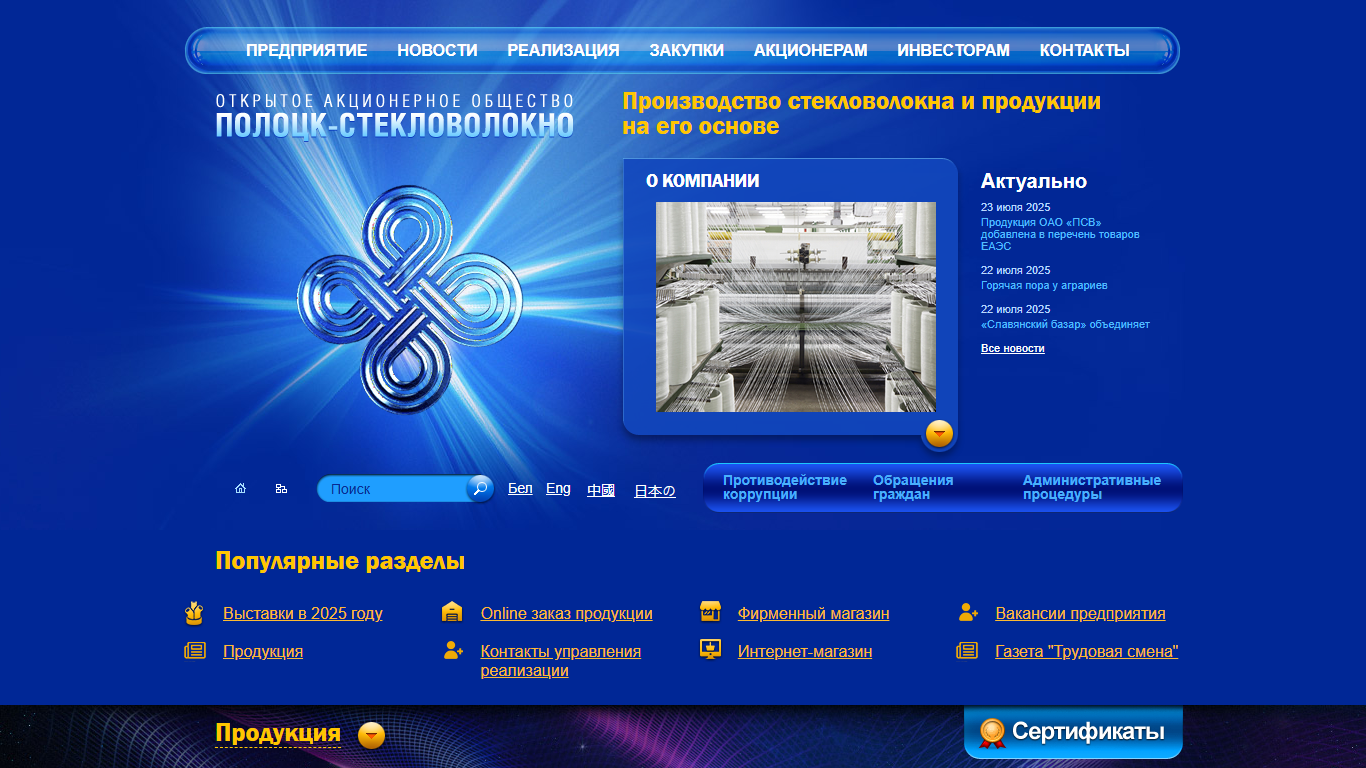This screenshot has height=768, width=1366.
Task: Read news about Продукция ОАО ПСВ
Action: [x=1060, y=234]
